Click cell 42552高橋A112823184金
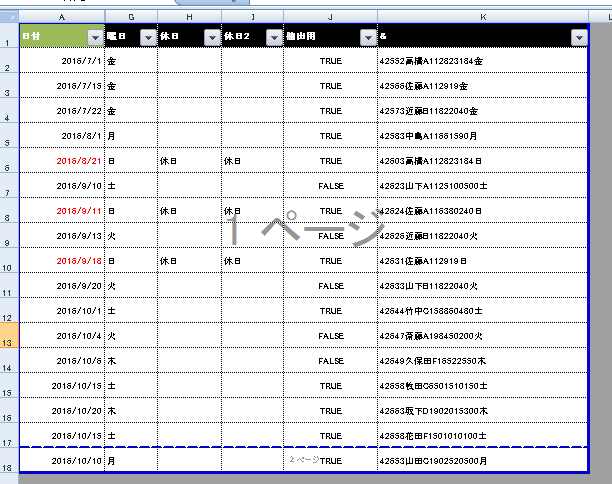Image resolution: width=612 pixels, height=484 pixels. [483, 60]
